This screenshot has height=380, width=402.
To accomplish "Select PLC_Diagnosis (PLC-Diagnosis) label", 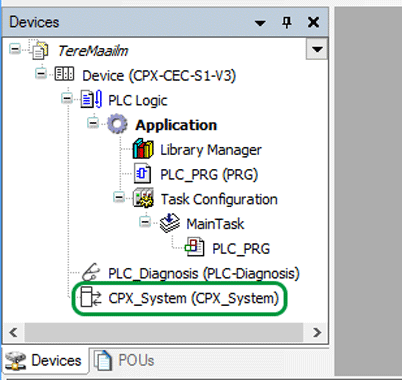I will [x=204, y=274].
